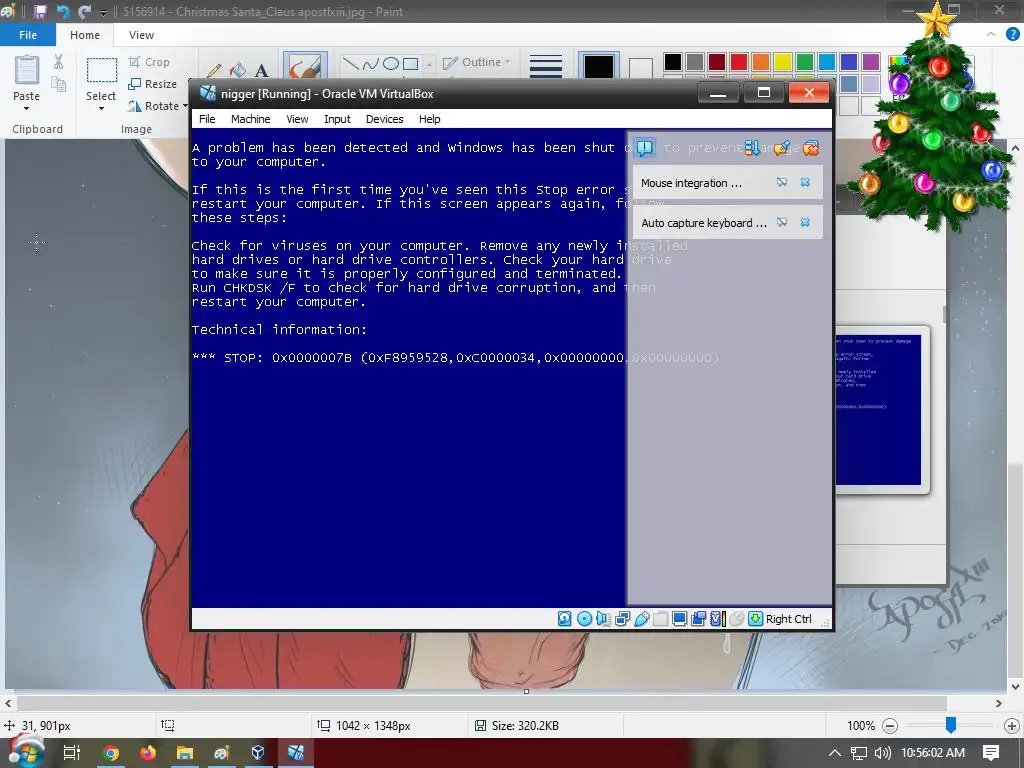Viewport: 1024px width, 768px height.
Task: Choose the Oval shape in Paint
Action: pos(391,63)
